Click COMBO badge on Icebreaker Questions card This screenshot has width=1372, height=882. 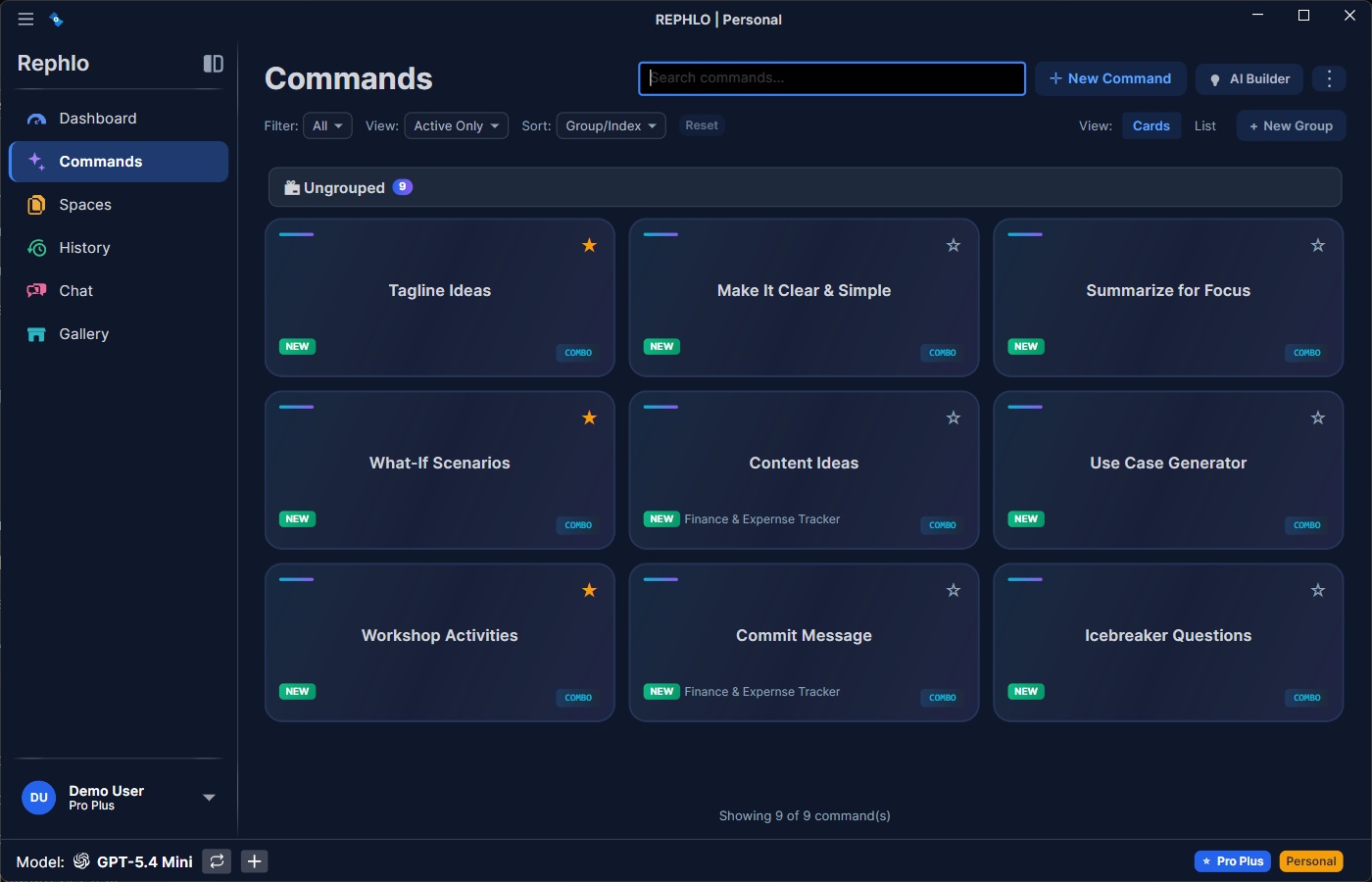click(x=1307, y=698)
